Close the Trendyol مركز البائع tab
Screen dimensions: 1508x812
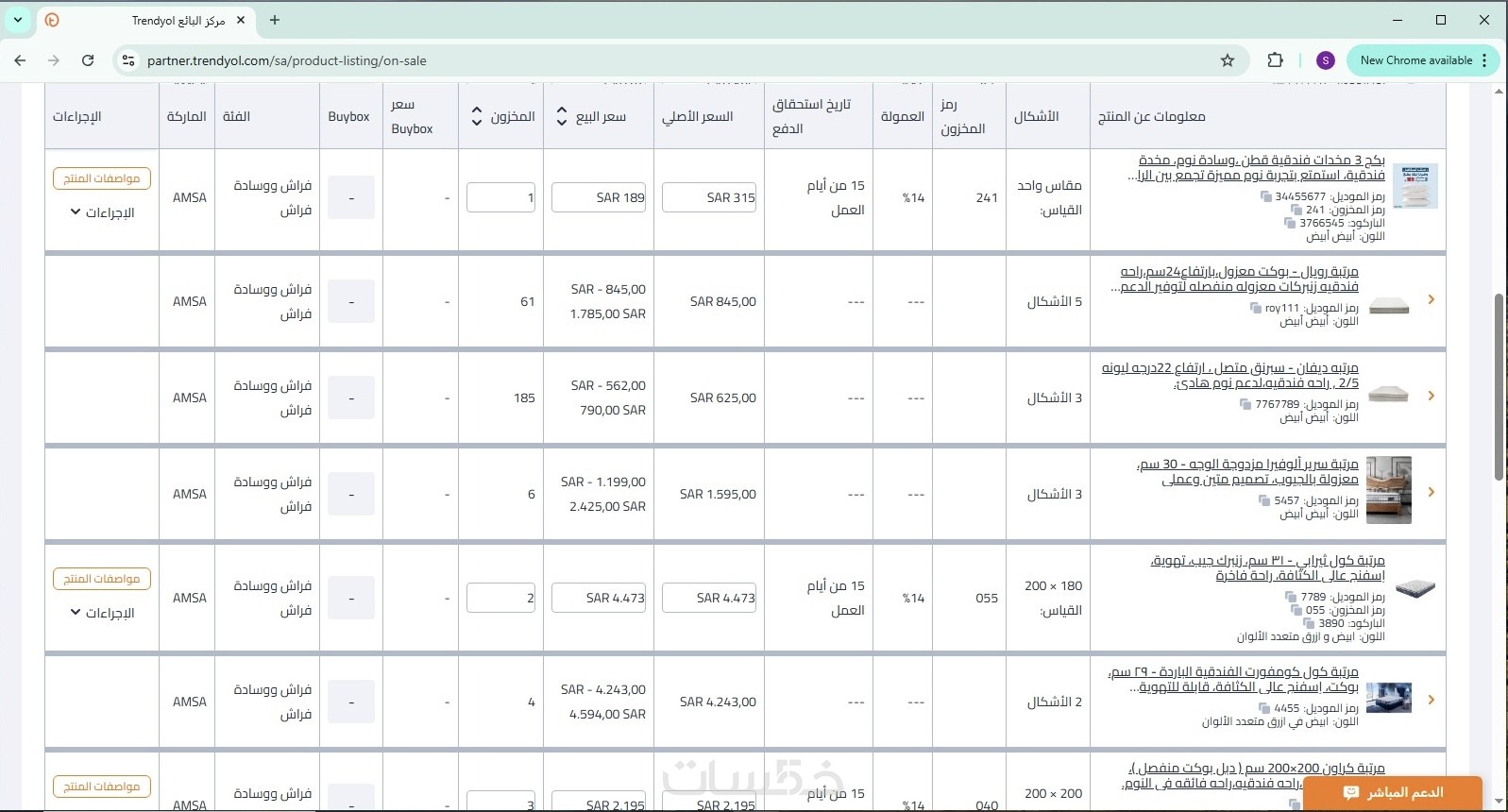[241, 20]
